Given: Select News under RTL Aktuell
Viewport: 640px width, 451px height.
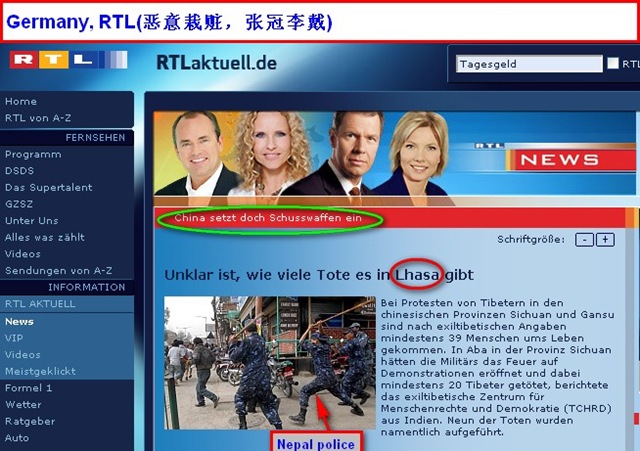Looking at the screenshot, I should (x=19, y=321).
